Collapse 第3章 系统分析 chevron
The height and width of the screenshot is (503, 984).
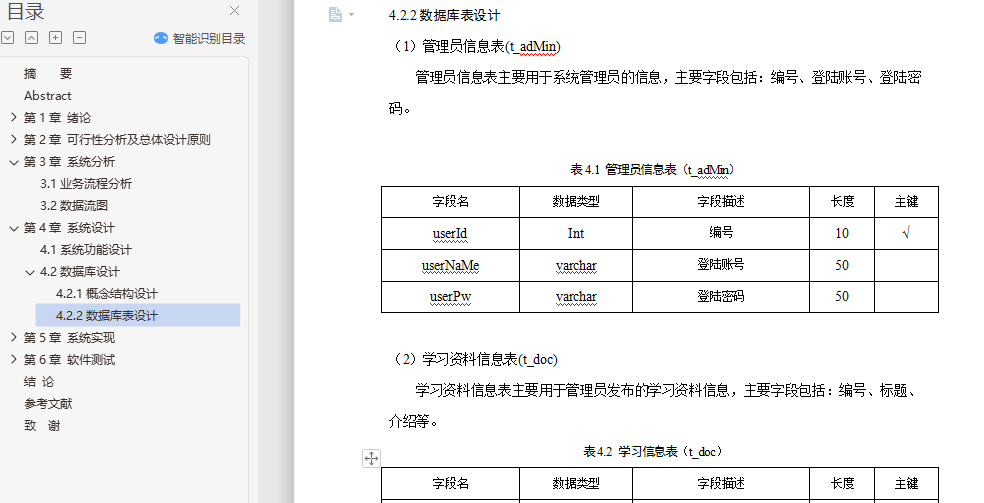pyautogui.click(x=14, y=162)
